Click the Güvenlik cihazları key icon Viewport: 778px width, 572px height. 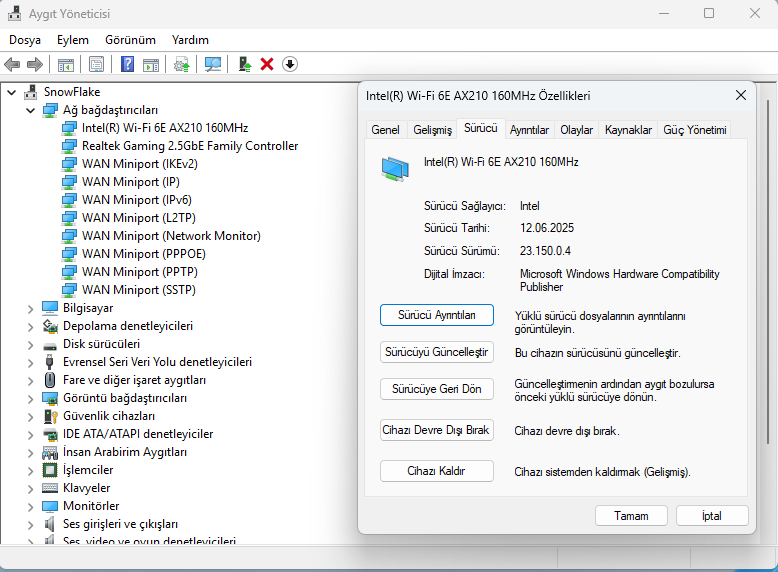(50, 416)
